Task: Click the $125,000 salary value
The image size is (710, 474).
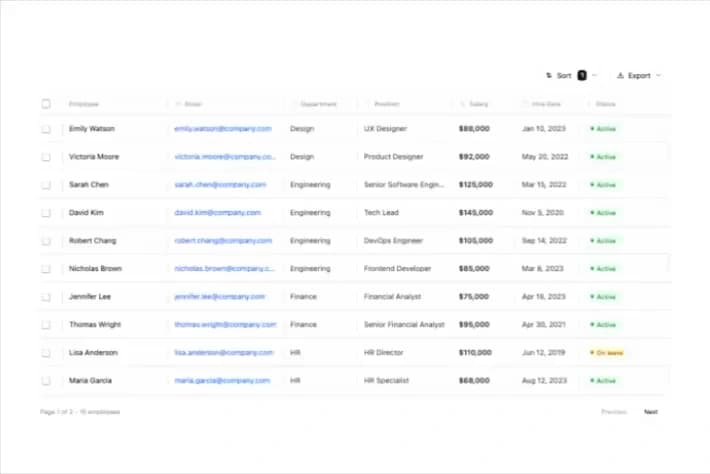Action: click(476, 185)
